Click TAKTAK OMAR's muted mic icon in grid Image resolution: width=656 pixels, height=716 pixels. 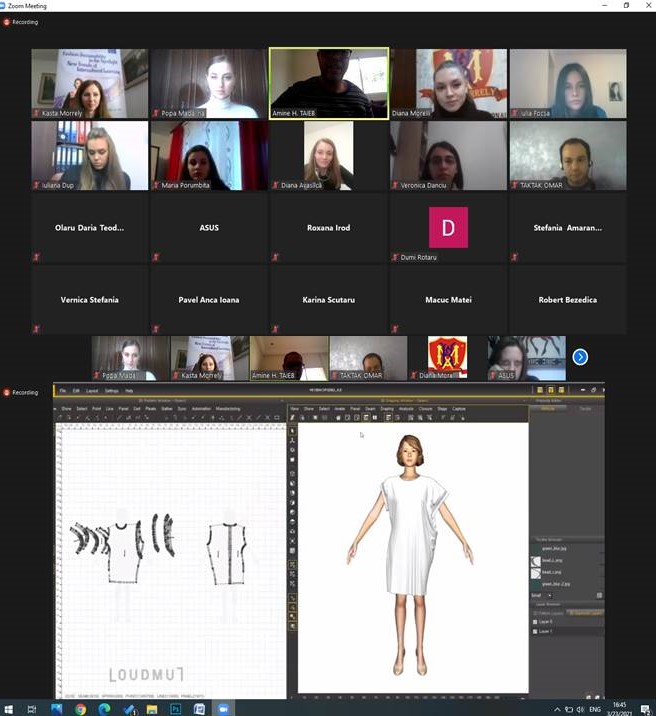tap(514, 185)
